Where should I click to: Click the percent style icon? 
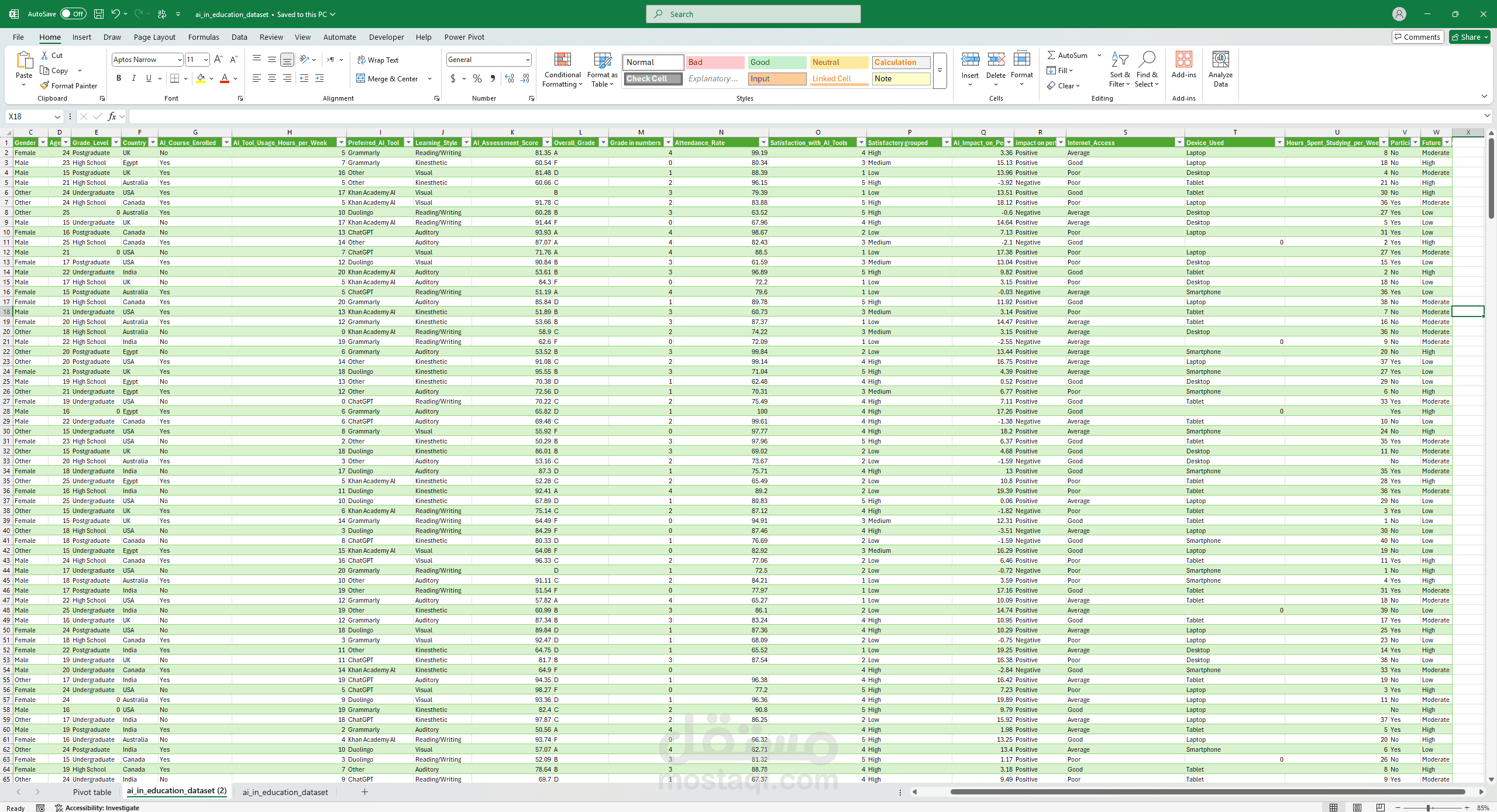(x=477, y=78)
